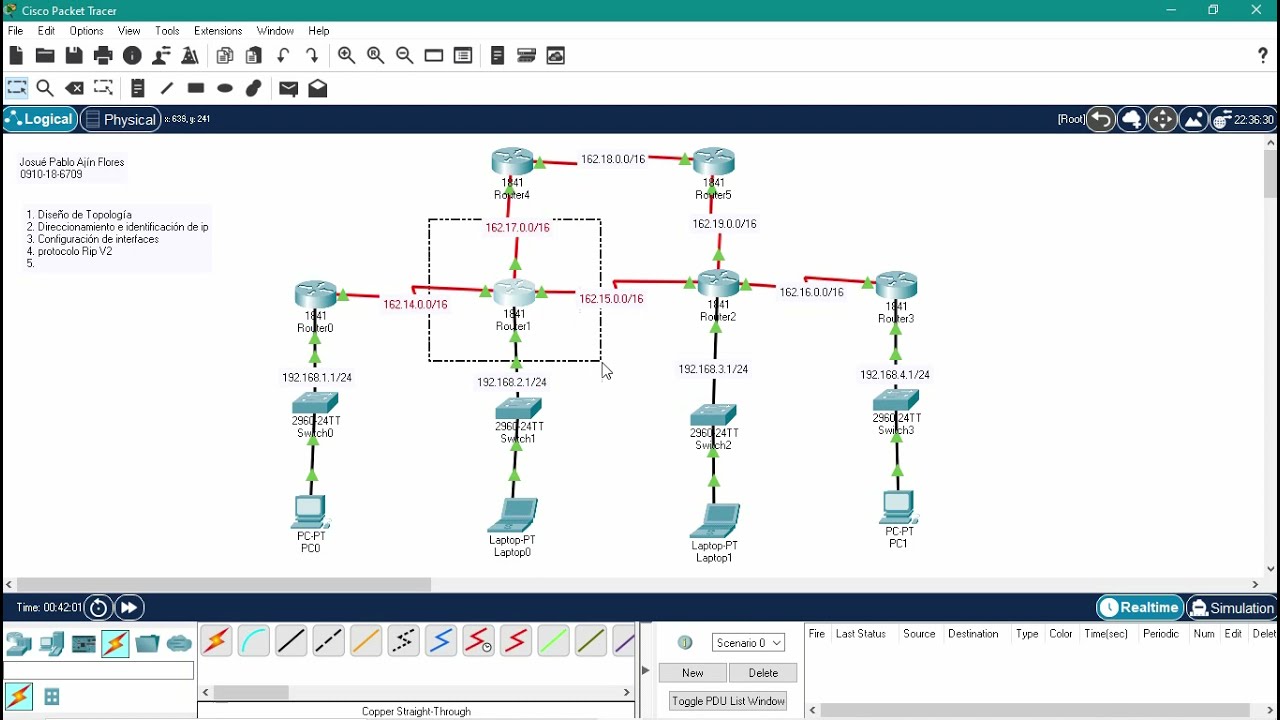The width and height of the screenshot is (1280, 720).
Task: Click the workspace horizontal scrollbar
Action: (x=224, y=584)
